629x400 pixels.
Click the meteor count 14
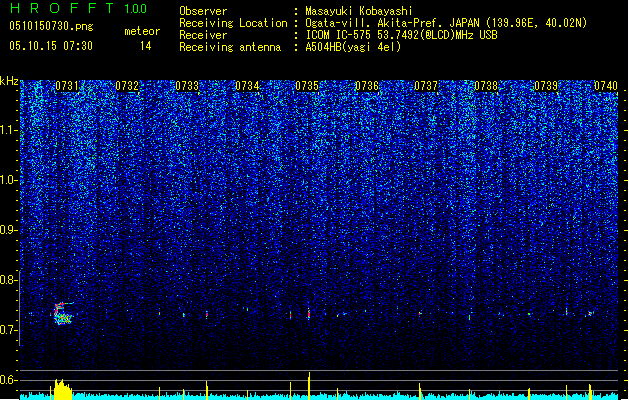click(x=146, y=46)
